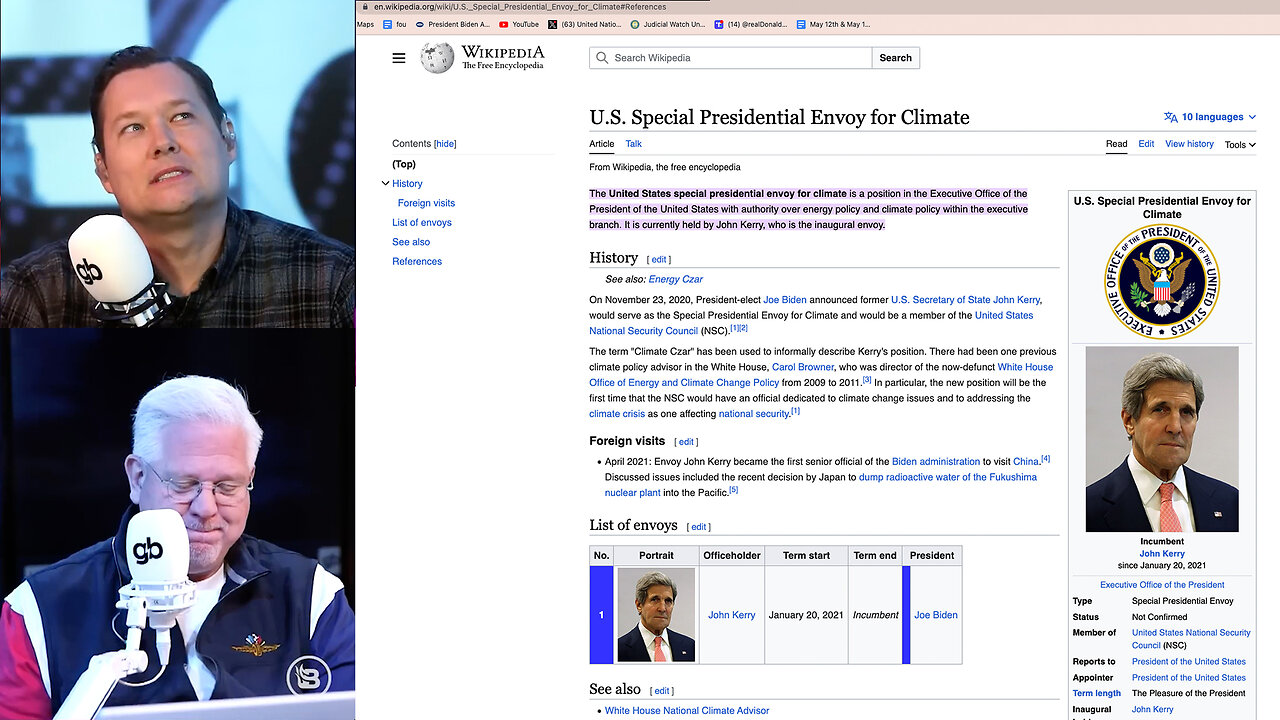This screenshot has height=720, width=1280.
Task: Click the Wikipedia globe logo
Action: (x=437, y=58)
